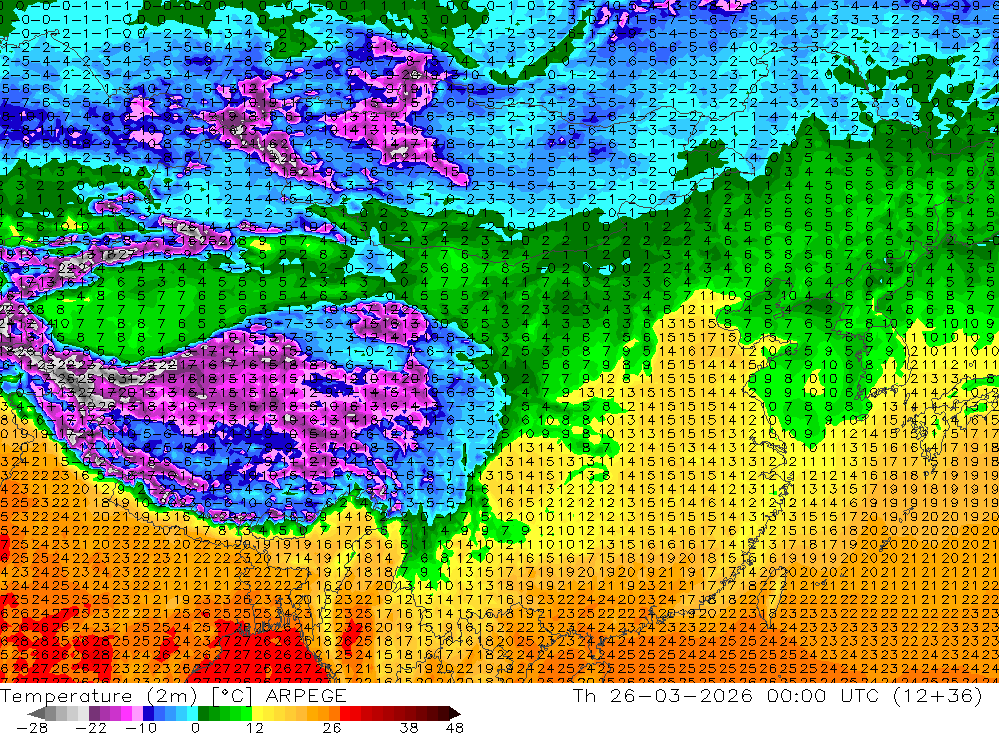Click the '0' legend value
The image size is (1000, 733).
tap(196, 728)
